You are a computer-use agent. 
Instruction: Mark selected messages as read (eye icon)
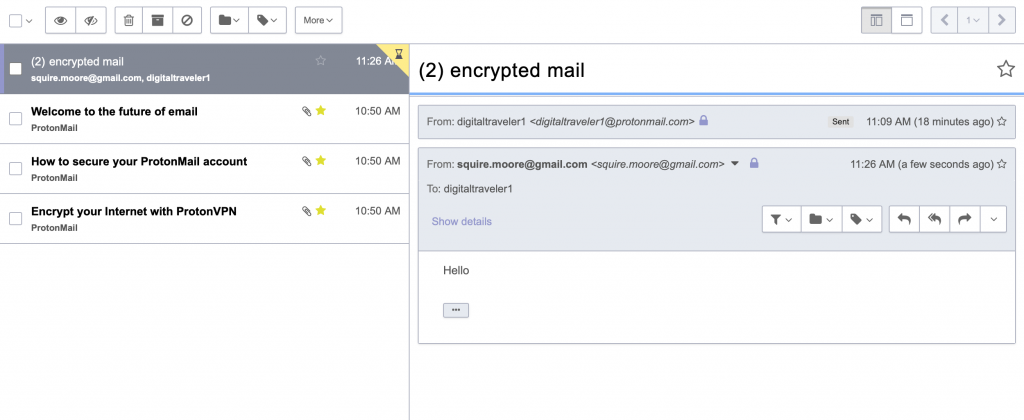click(61, 20)
